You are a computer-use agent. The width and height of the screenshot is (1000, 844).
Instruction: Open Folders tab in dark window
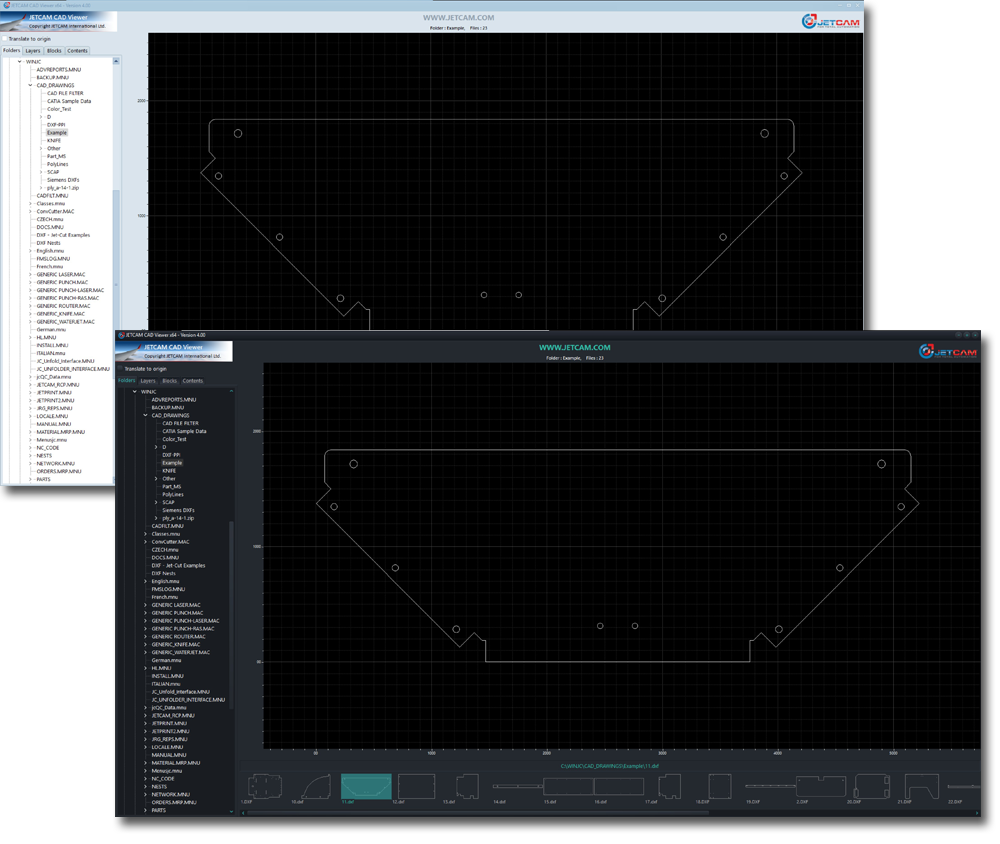[x=126, y=380]
